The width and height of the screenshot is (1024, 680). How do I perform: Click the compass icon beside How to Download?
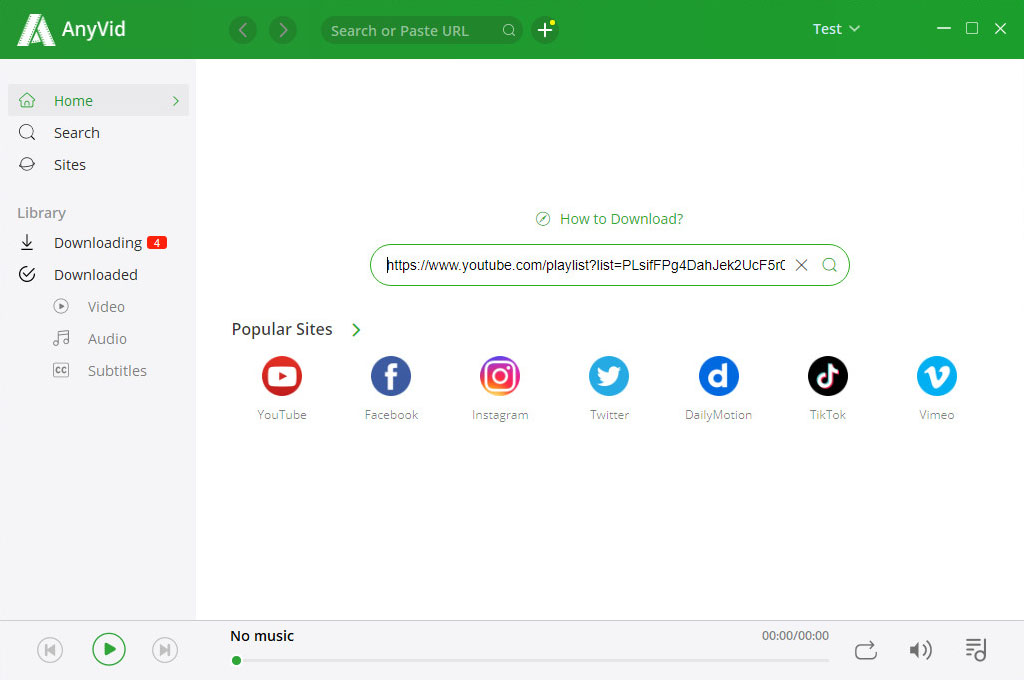pyautogui.click(x=543, y=219)
